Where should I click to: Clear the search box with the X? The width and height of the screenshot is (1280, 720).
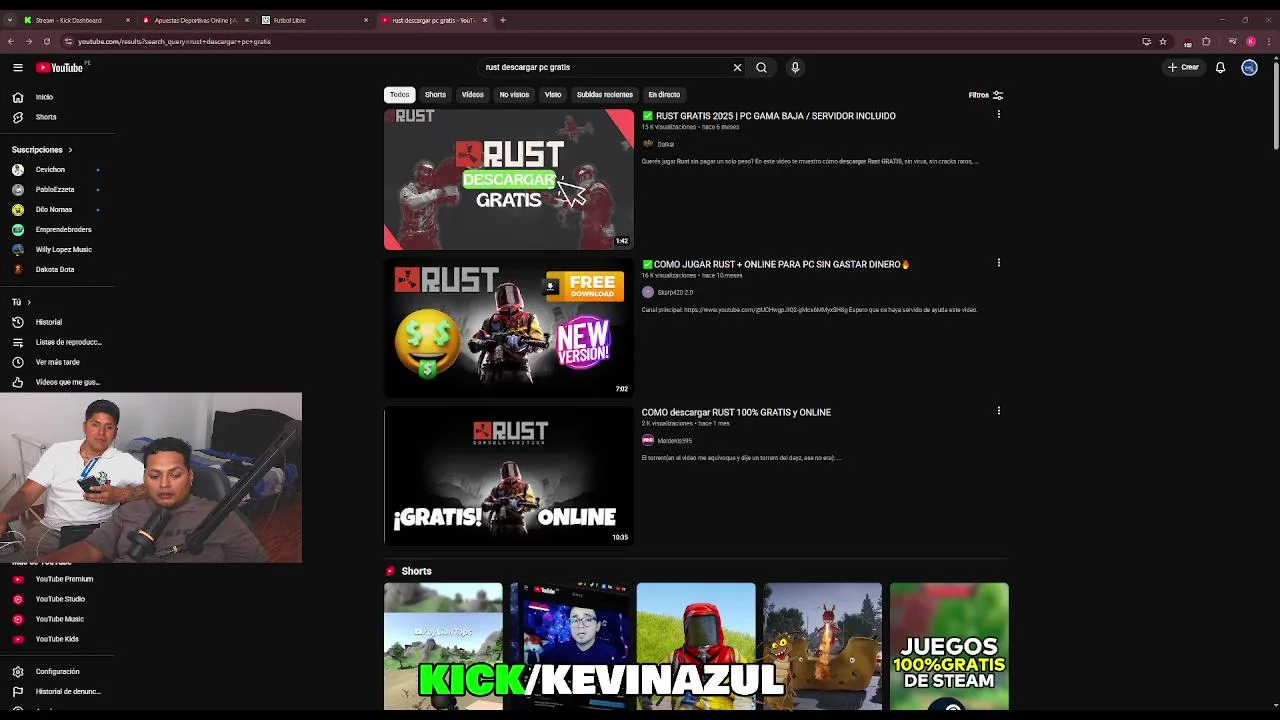click(737, 67)
